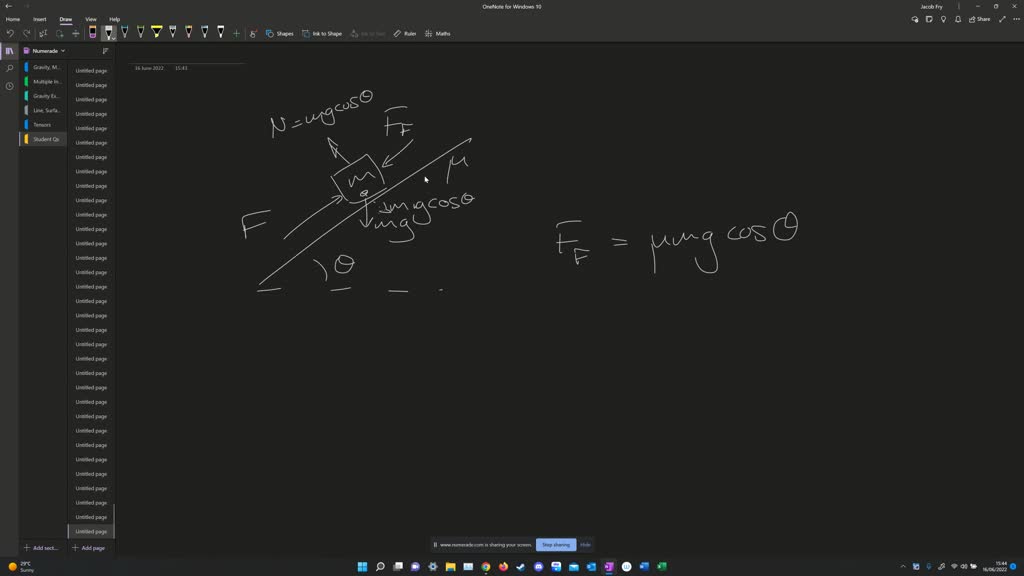Select the Lasso Select tool
This screenshot has height=576, width=1024.
point(43,33)
